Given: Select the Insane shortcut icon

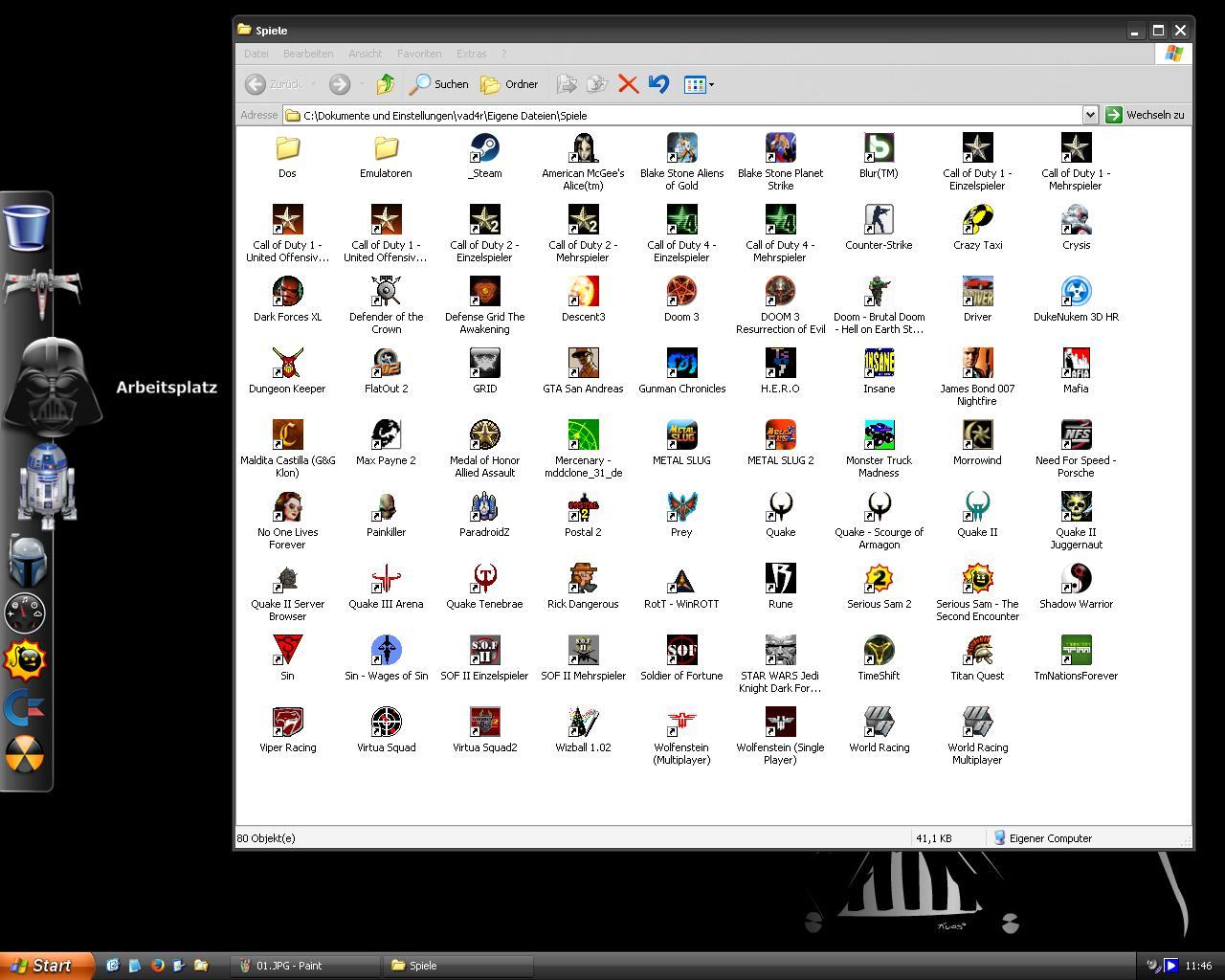Looking at the screenshot, I should [x=879, y=364].
